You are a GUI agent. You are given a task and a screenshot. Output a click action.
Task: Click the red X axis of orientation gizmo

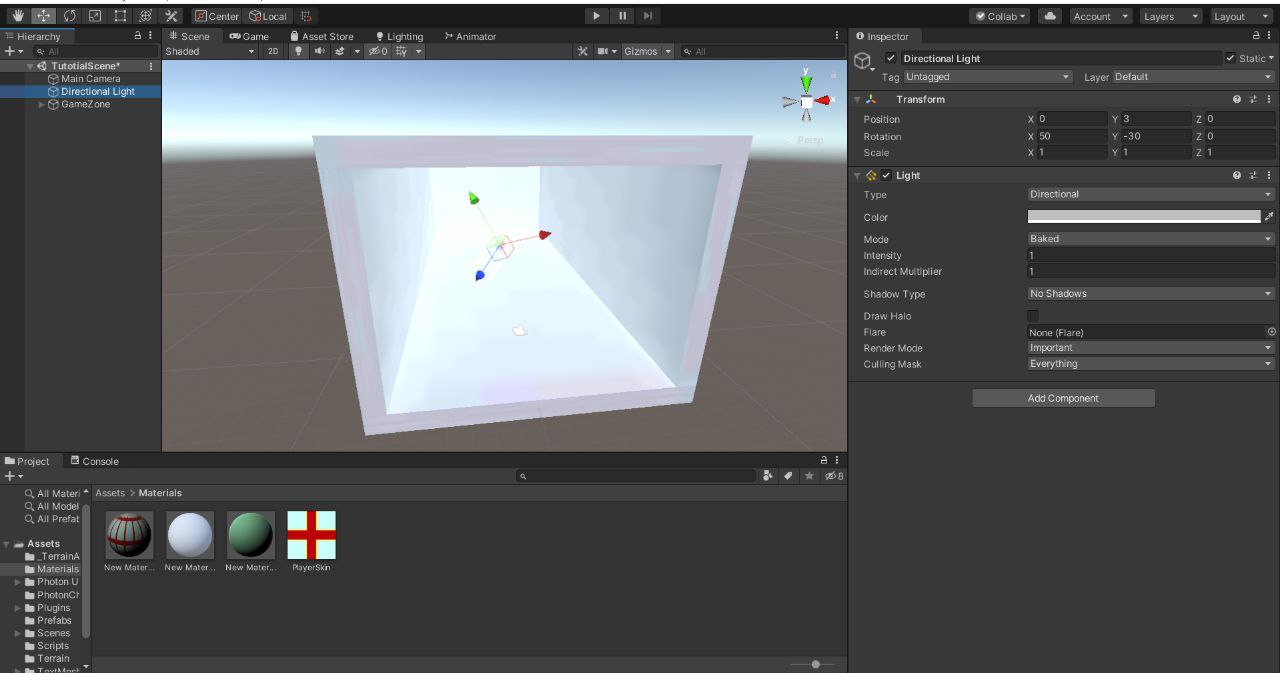pos(823,100)
